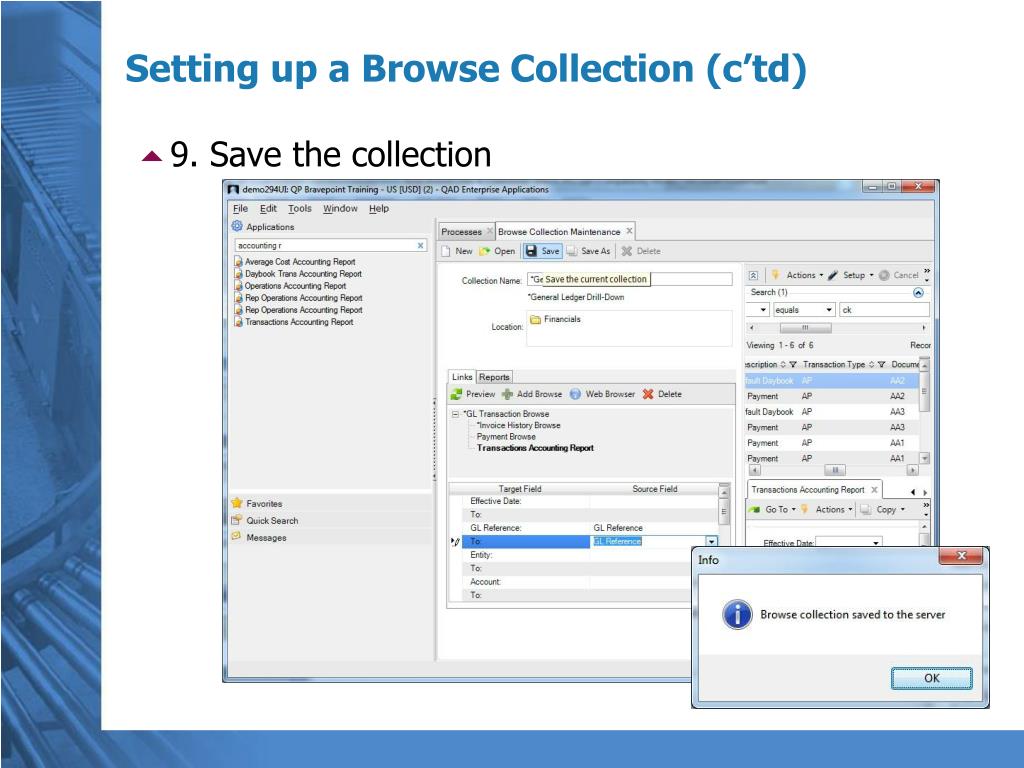Switch to the Reports tab
Screen dimensions: 1024x768
494,377
